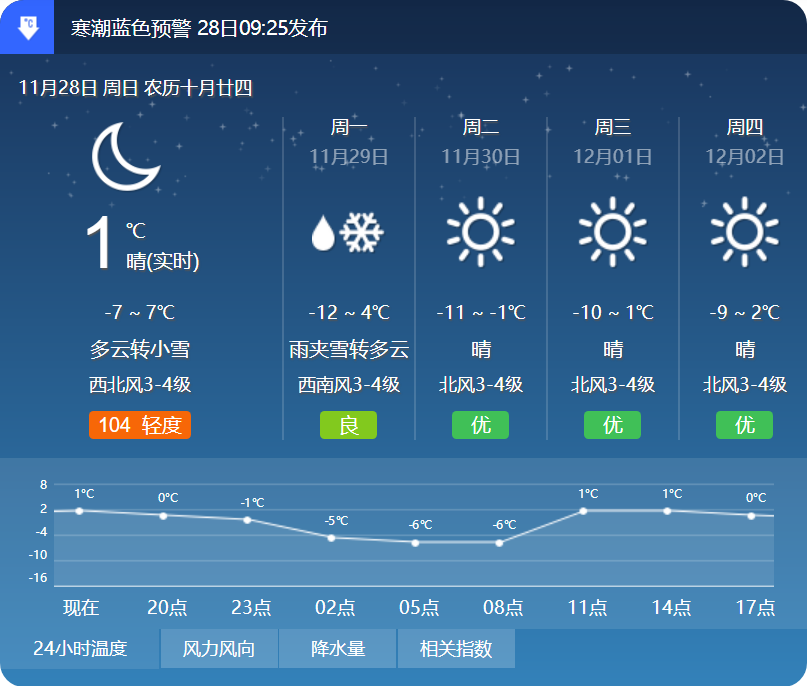Expand the 周四 12月02日 forecast column
Viewport: 807px width, 686px height.
pos(743,140)
